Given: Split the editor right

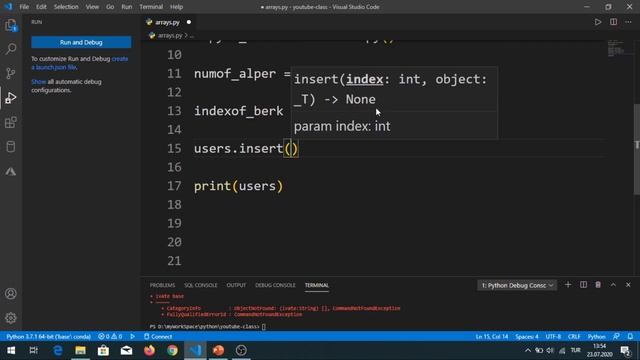Looking at the screenshot, I should 613,22.
